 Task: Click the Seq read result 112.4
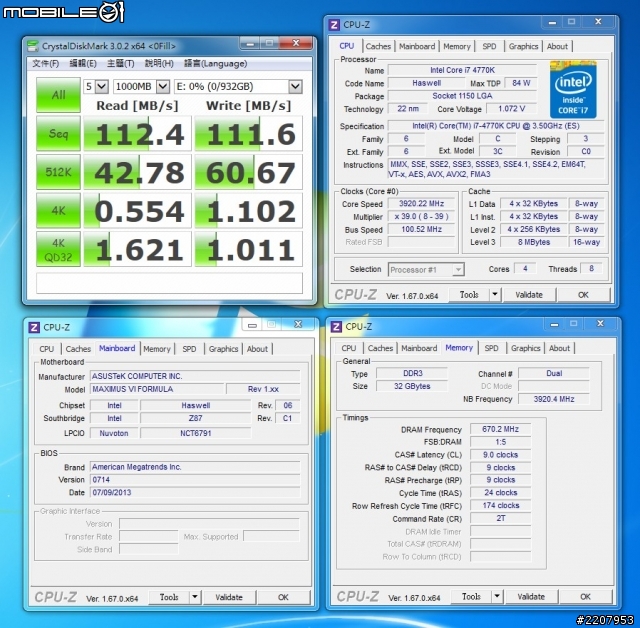(x=138, y=134)
